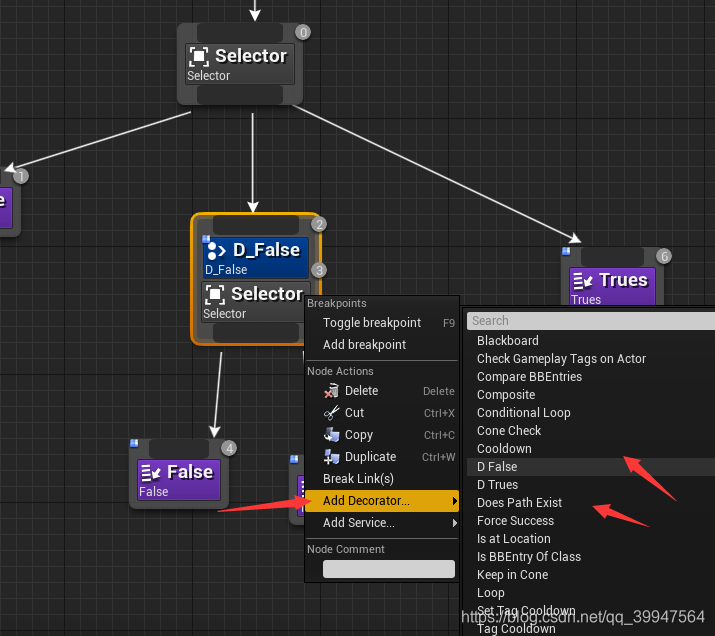Image resolution: width=715 pixels, height=636 pixels.
Task: Select Duplicate from Node Actions
Action: pyautogui.click(x=381, y=456)
